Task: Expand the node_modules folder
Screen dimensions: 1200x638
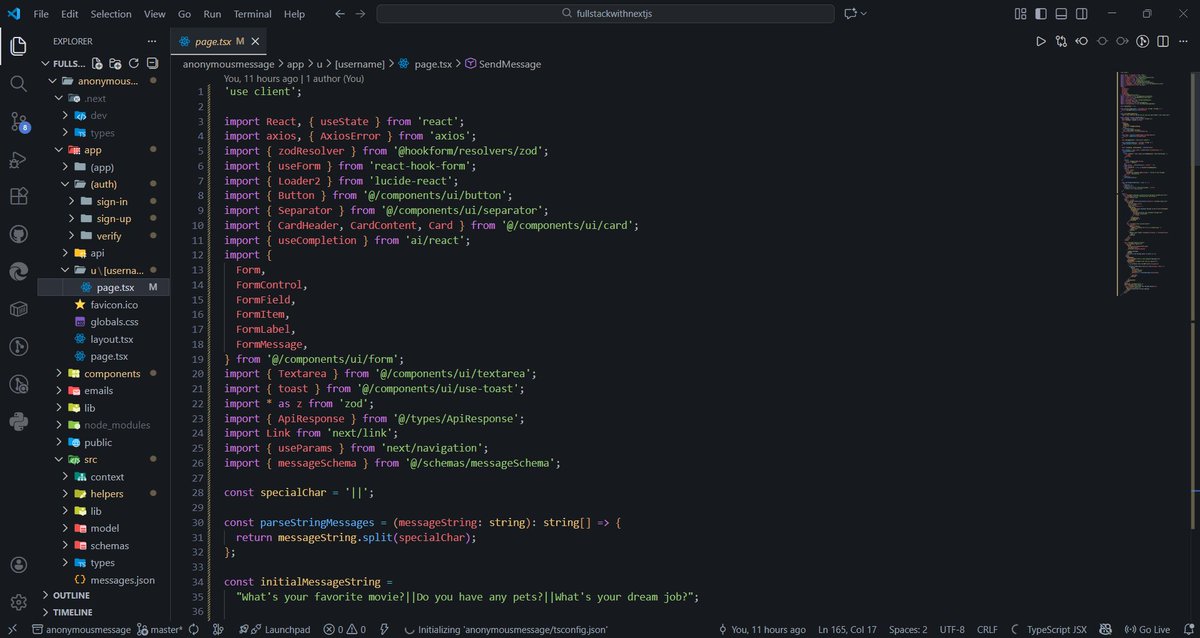Action: [117, 425]
